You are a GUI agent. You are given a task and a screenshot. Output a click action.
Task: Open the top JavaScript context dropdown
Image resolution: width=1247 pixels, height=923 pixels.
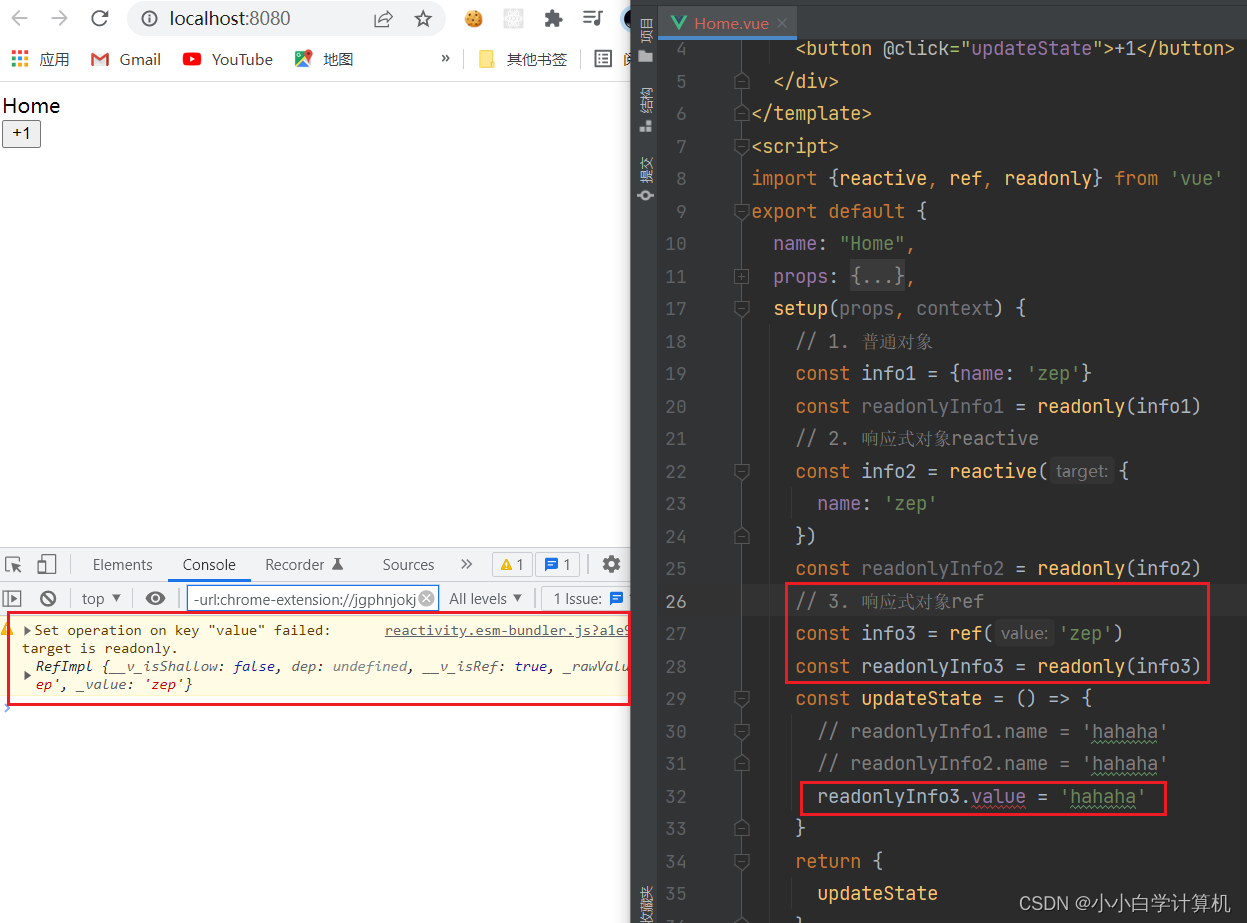click(x=101, y=598)
